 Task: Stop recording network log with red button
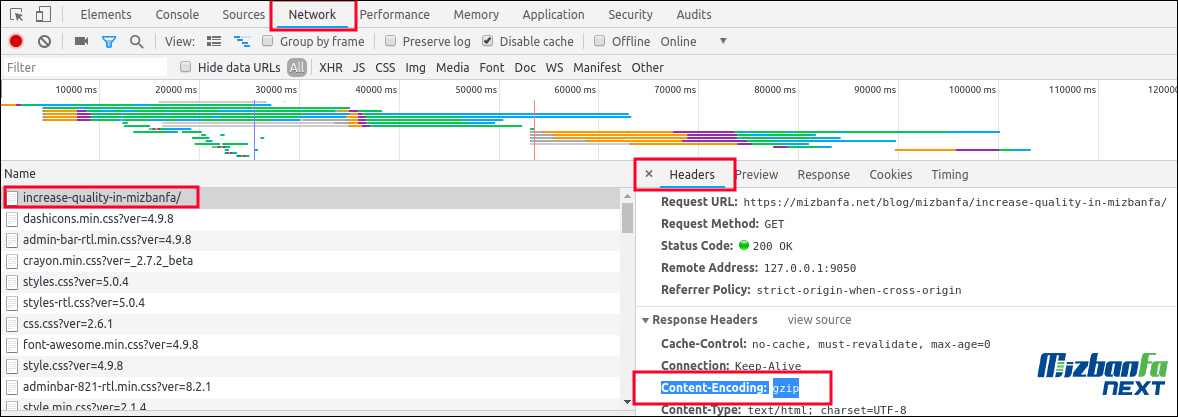(16, 41)
